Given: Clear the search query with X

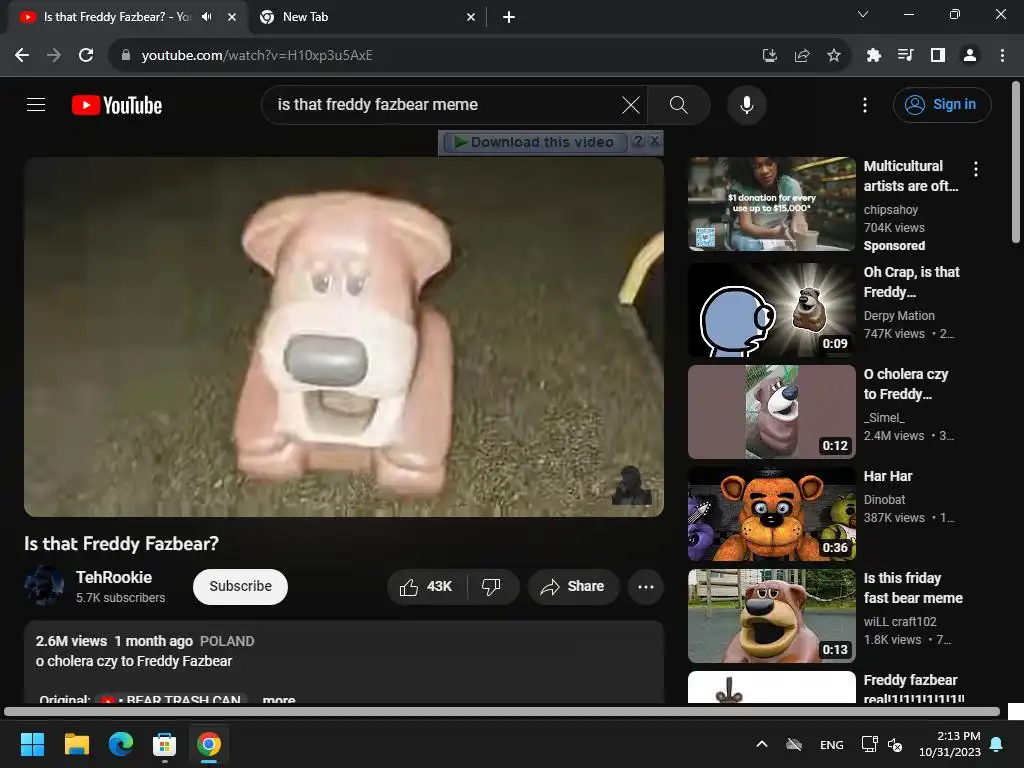Looking at the screenshot, I should [x=631, y=104].
